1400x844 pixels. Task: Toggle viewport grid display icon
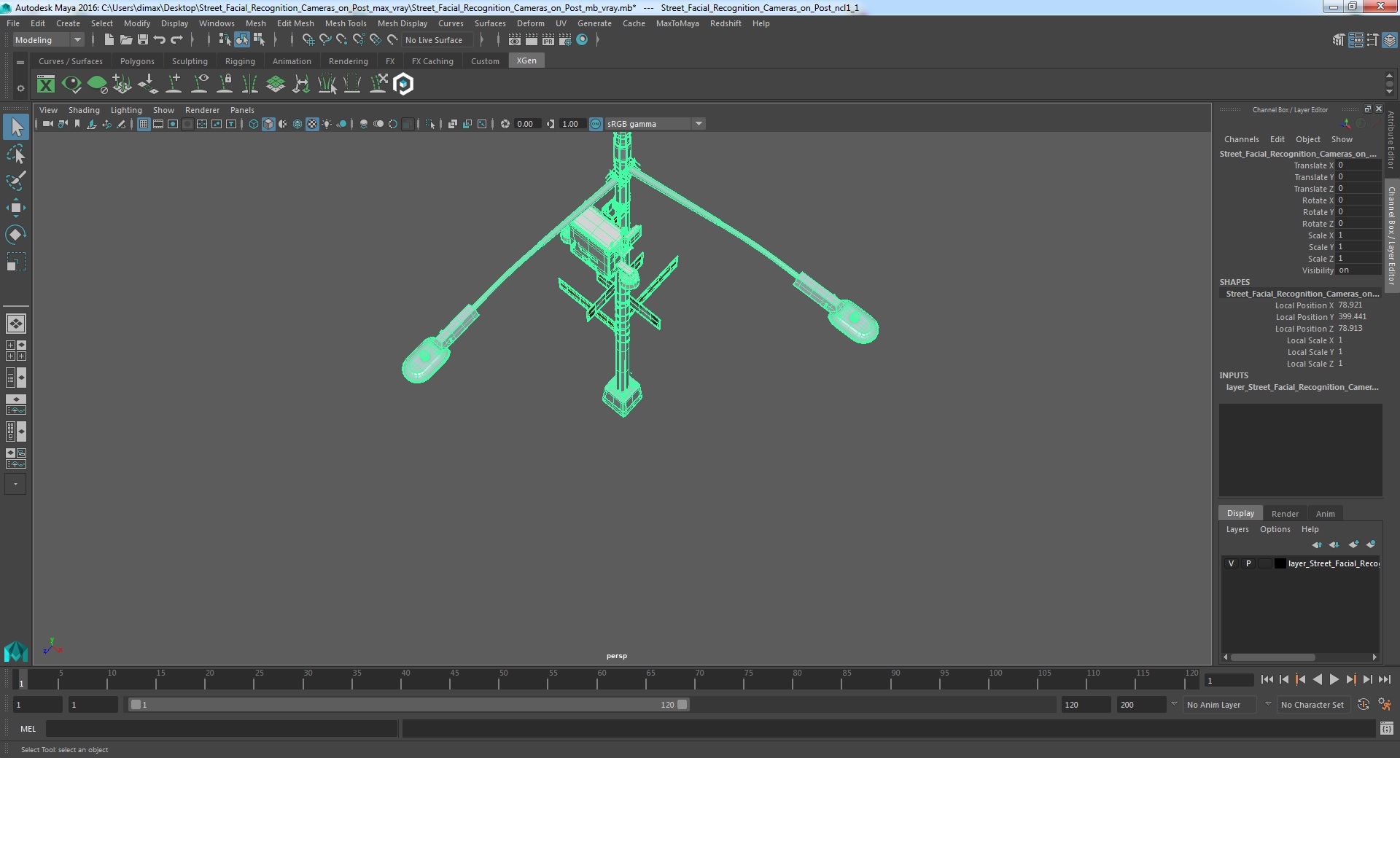click(x=144, y=124)
